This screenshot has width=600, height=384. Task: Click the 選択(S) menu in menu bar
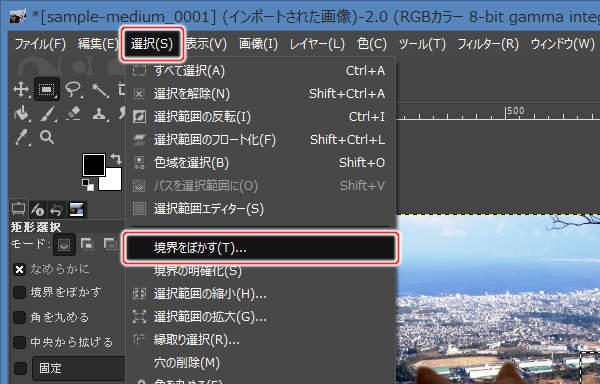[152, 44]
